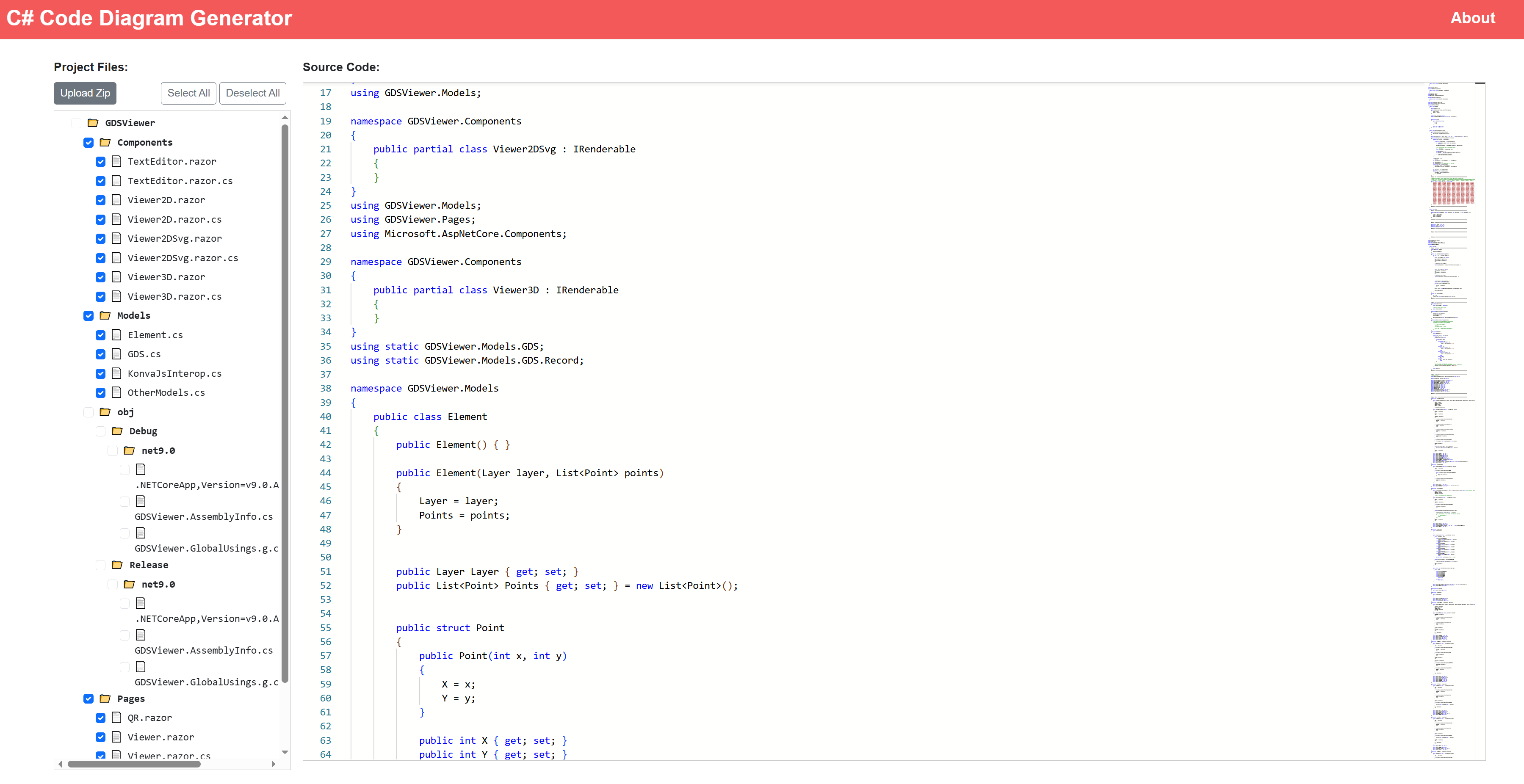
Task: Click line 21 Viewer2DSvg class declaration
Action: point(504,149)
